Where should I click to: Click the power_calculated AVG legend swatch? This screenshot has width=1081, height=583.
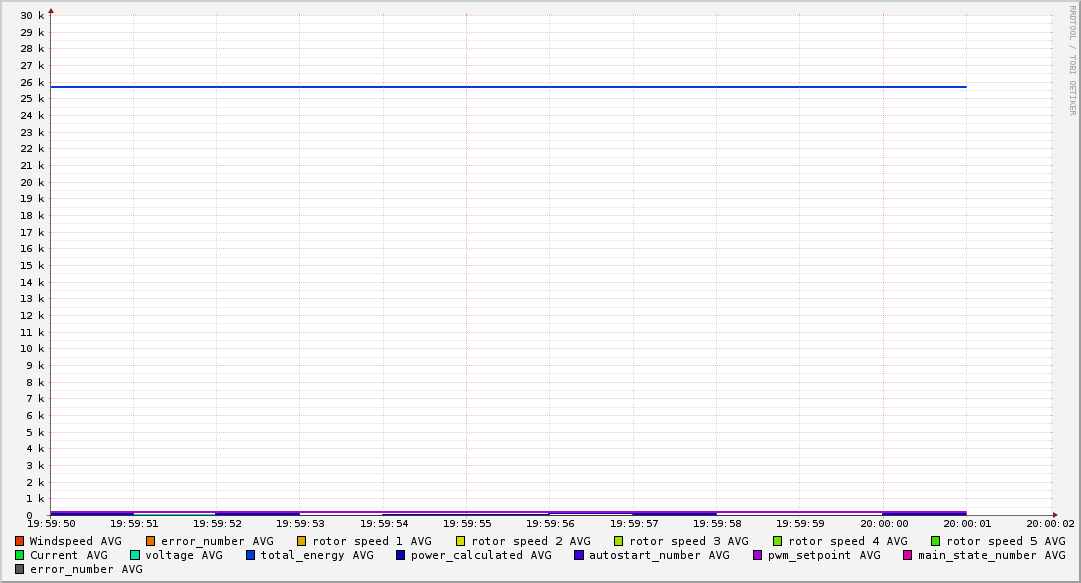(401, 555)
